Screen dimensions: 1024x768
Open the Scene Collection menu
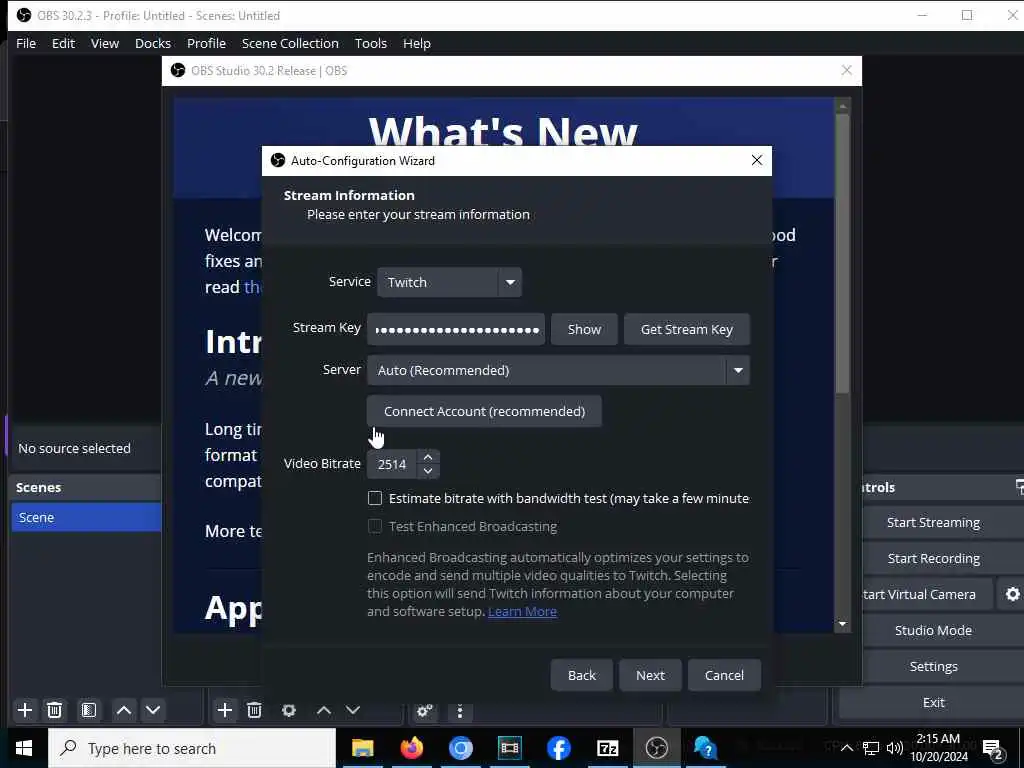click(290, 43)
